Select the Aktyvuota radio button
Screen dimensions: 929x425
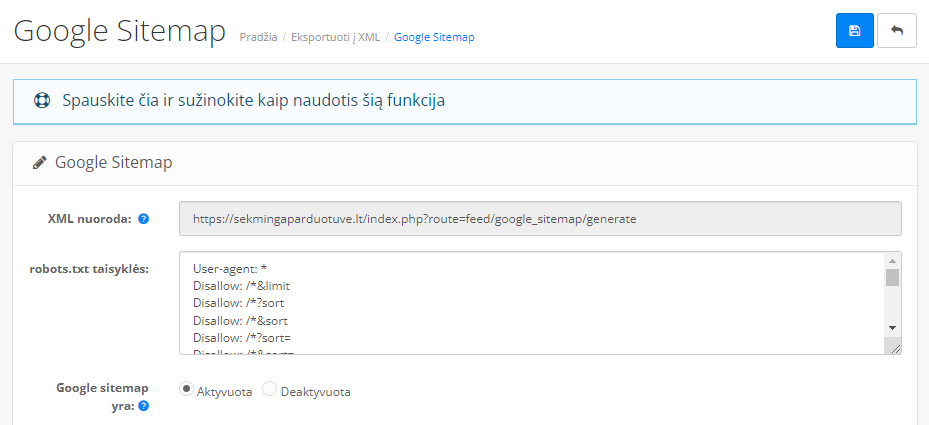tap(187, 389)
